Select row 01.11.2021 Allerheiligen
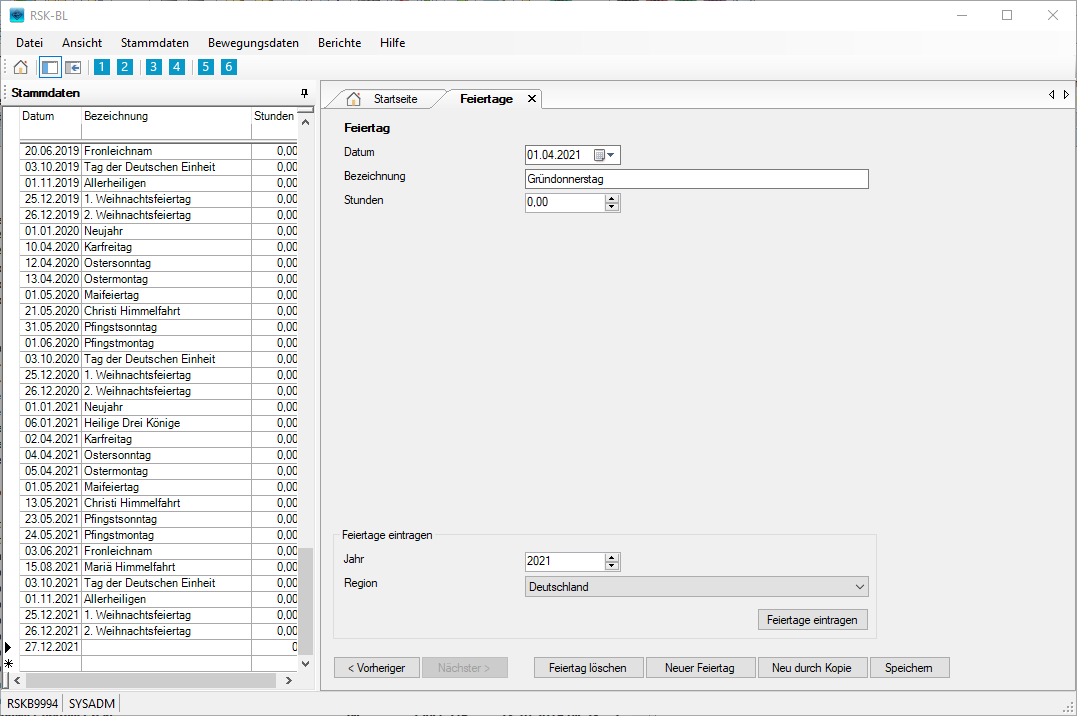1077x716 pixels. [x=159, y=599]
